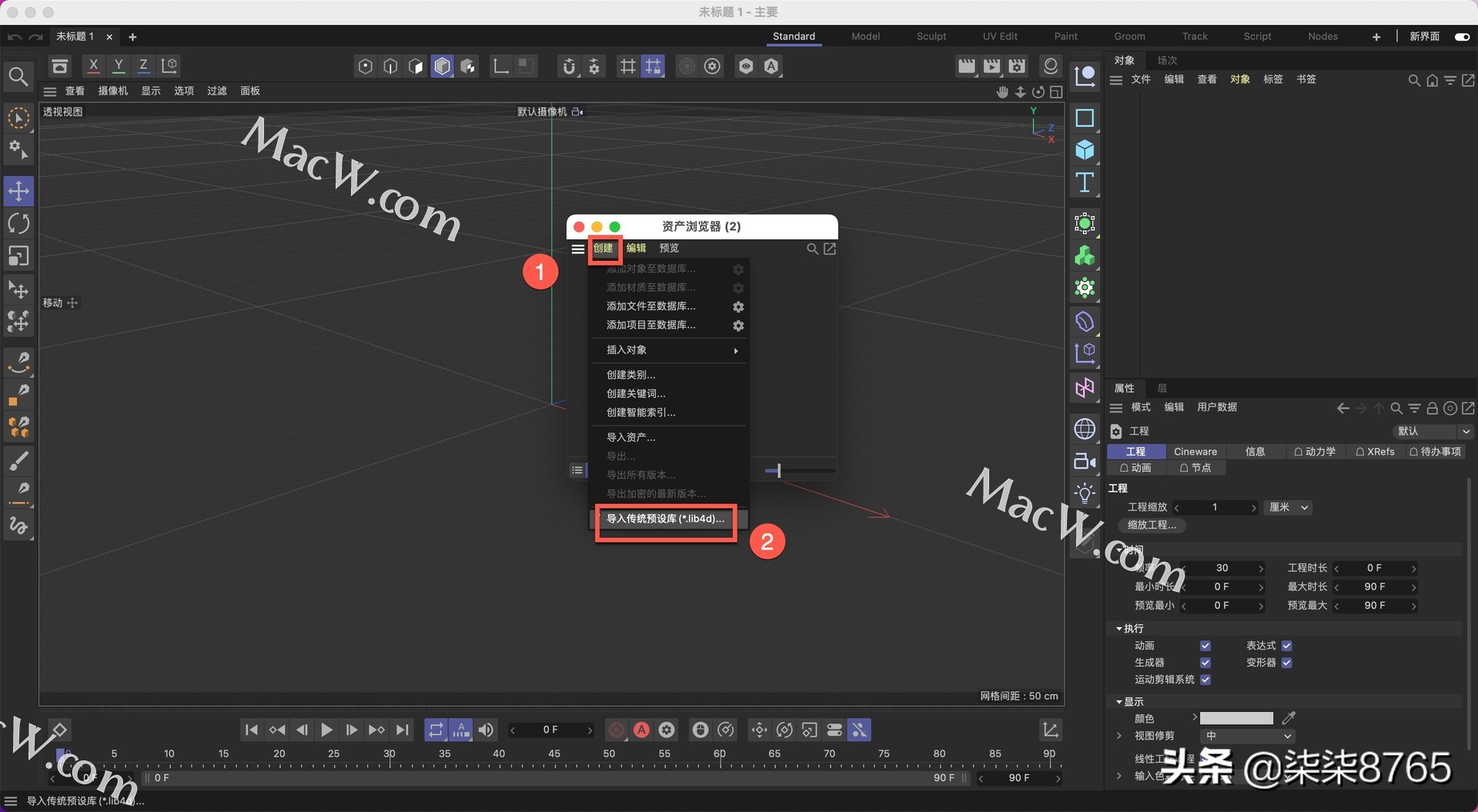The height and width of the screenshot is (812, 1478).
Task: Open the 厘米 unit dropdown for 工程缩放
Action: coord(1288,507)
